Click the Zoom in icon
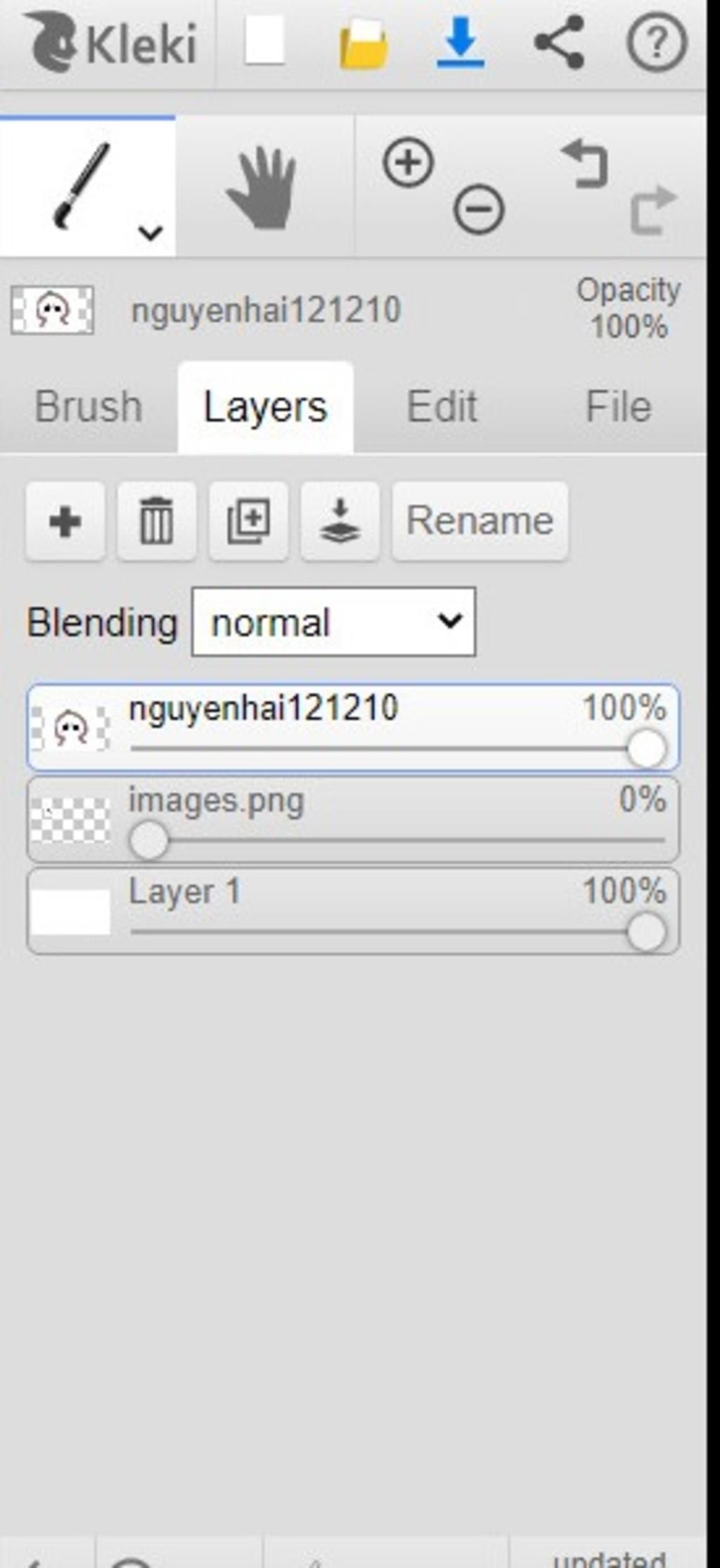Image resolution: width=720 pixels, height=1568 pixels. click(408, 162)
